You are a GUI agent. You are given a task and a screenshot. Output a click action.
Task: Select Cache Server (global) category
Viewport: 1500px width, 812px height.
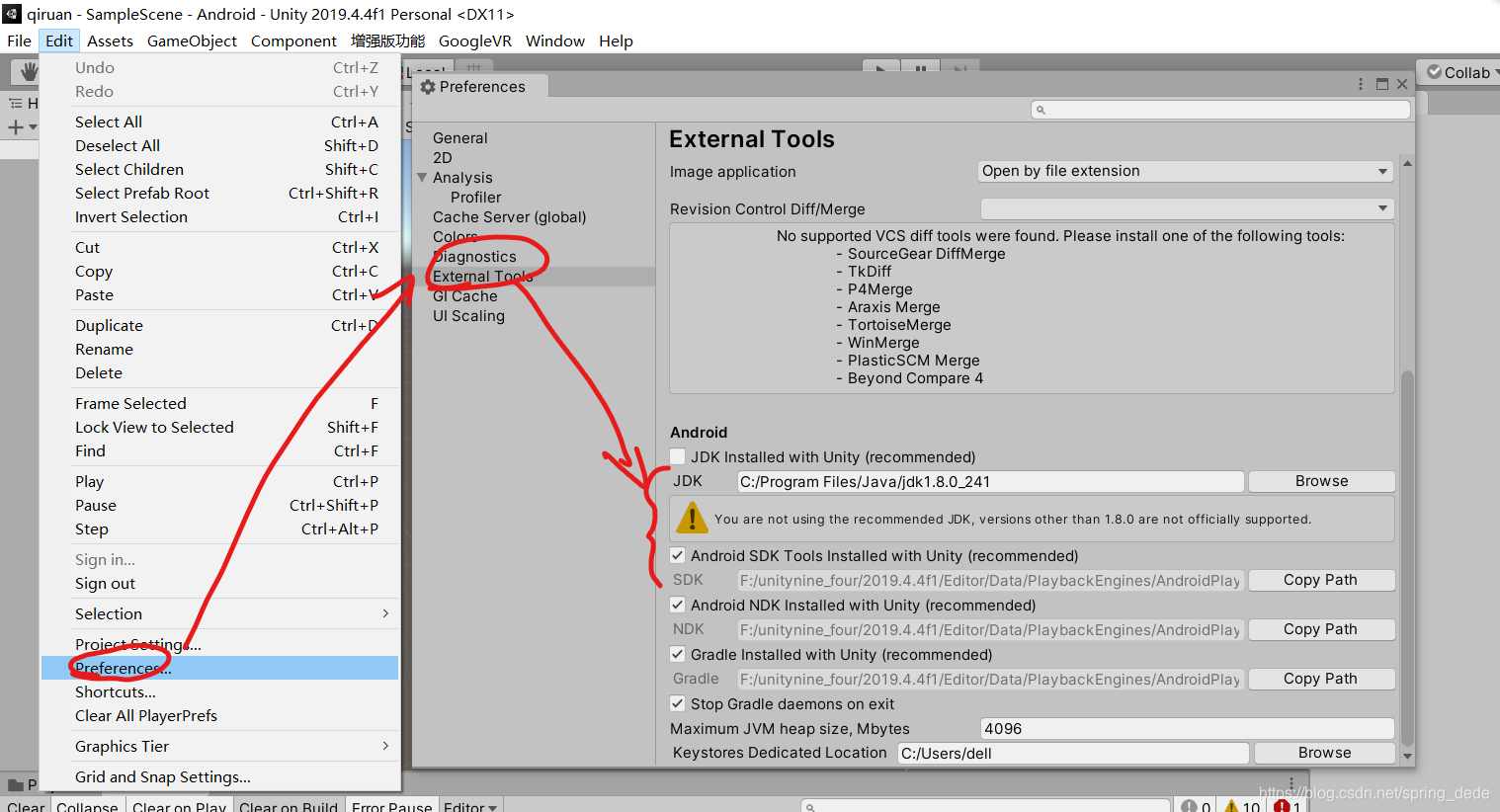click(x=510, y=217)
